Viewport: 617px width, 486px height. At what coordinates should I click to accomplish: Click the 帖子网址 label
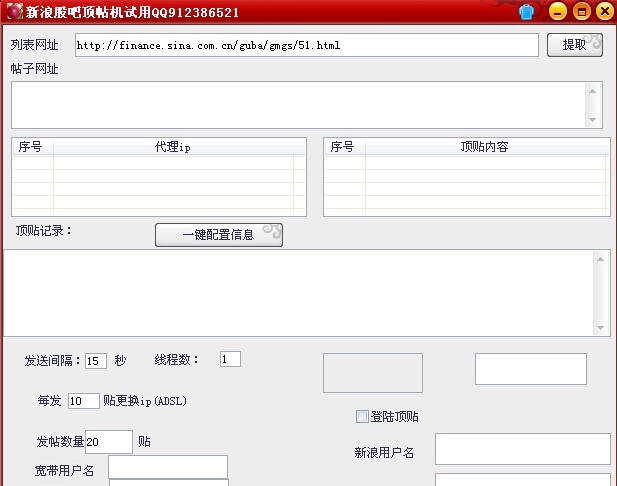(x=35, y=69)
